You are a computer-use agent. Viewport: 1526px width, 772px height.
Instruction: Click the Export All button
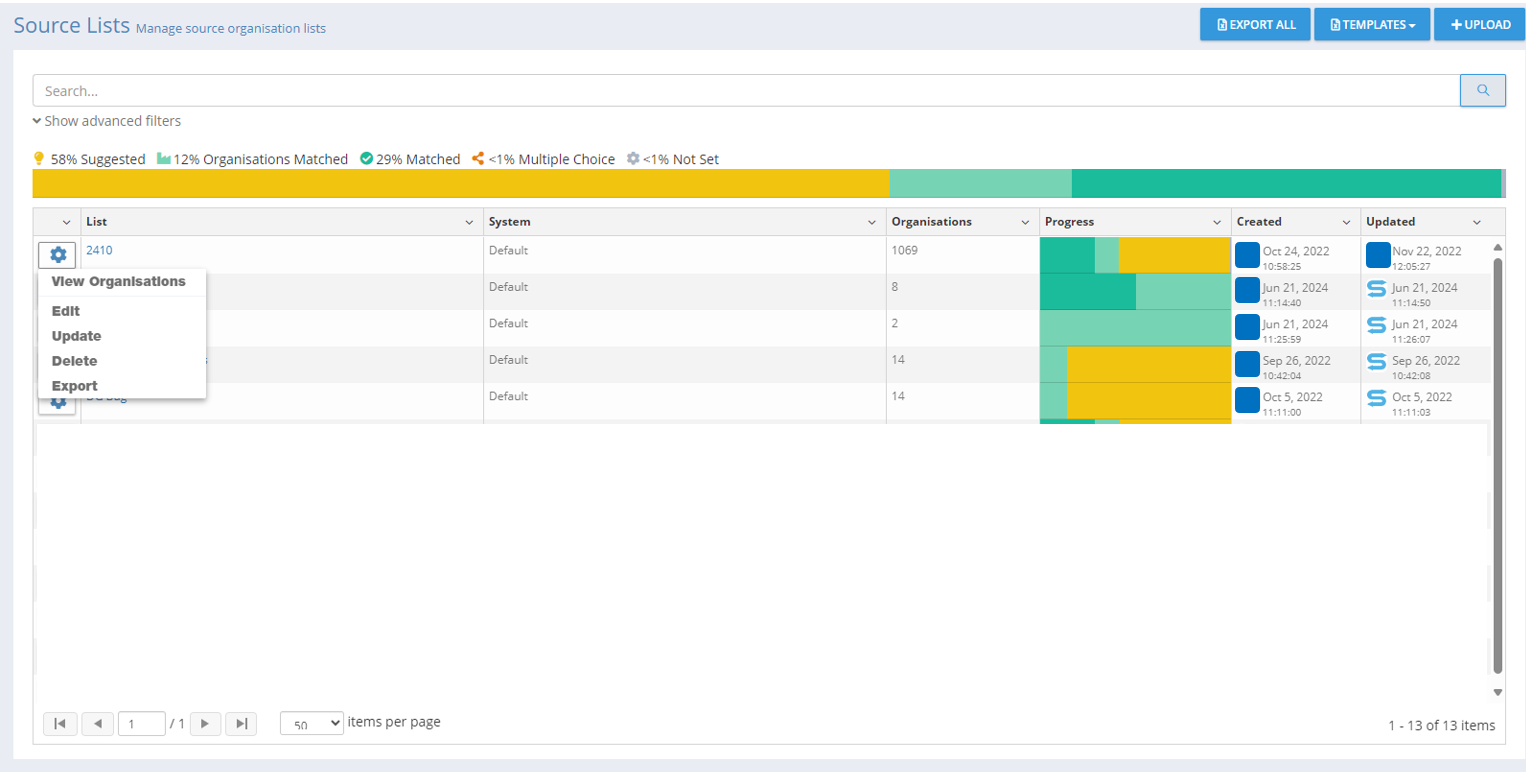pos(1254,25)
